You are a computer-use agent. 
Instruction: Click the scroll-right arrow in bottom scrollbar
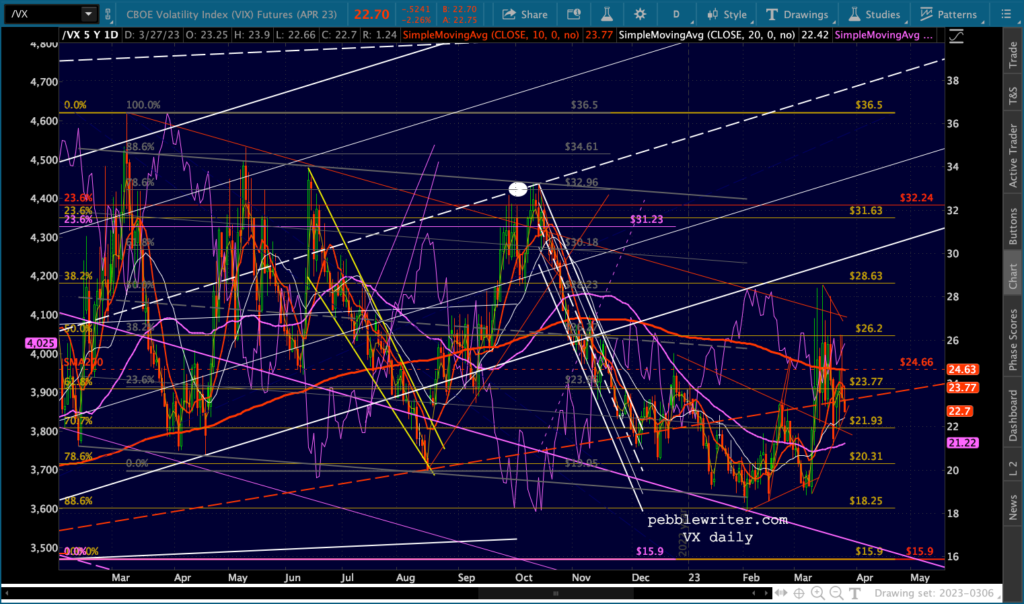[766, 593]
